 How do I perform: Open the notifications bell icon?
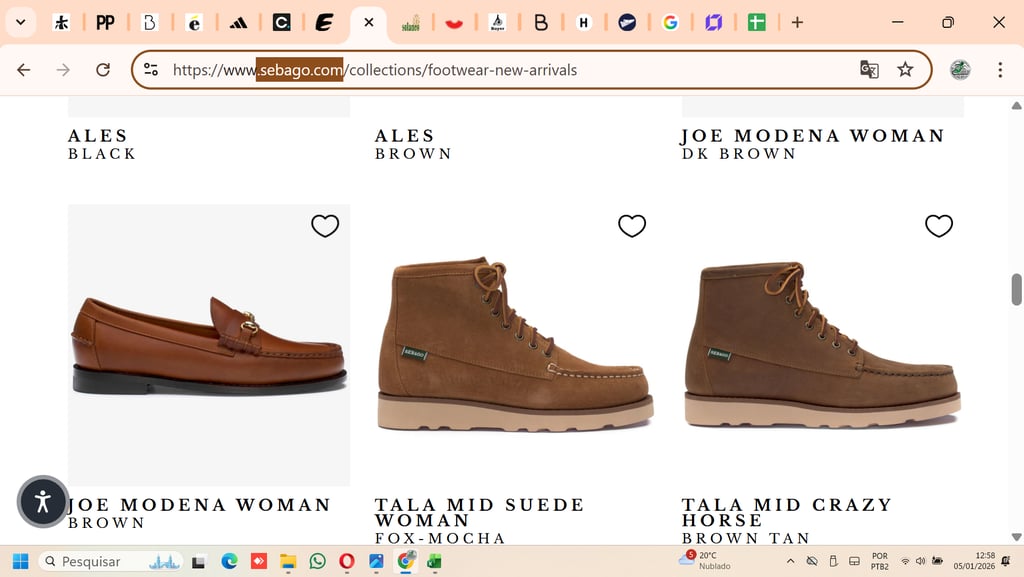pos(1006,561)
